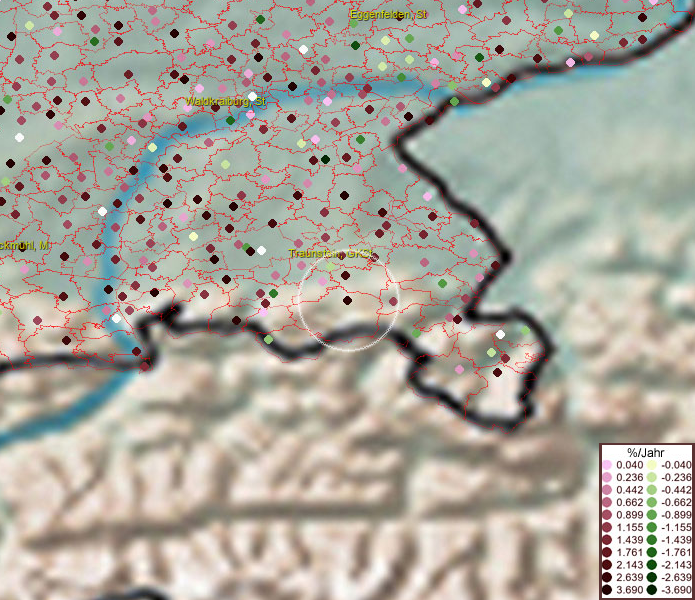Pick the -3.690 darkest green legend swatch
695x600 pixels.
click(x=651, y=591)
